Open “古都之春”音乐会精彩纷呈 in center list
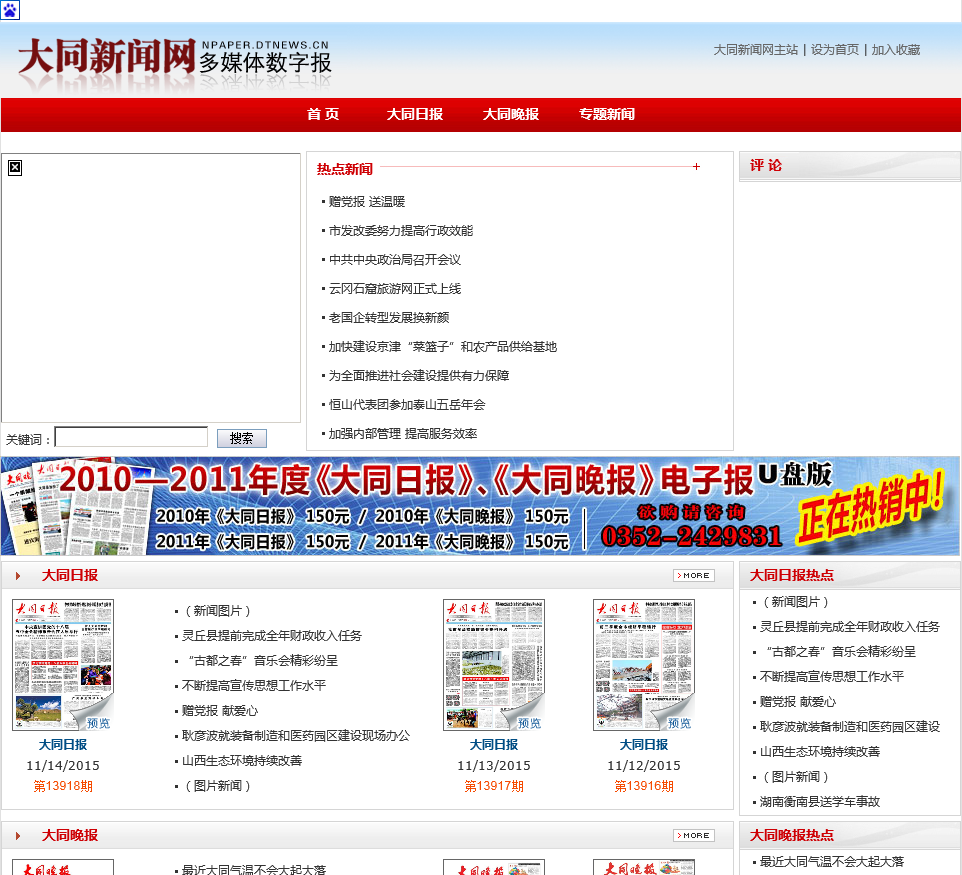 pos(263,661)
